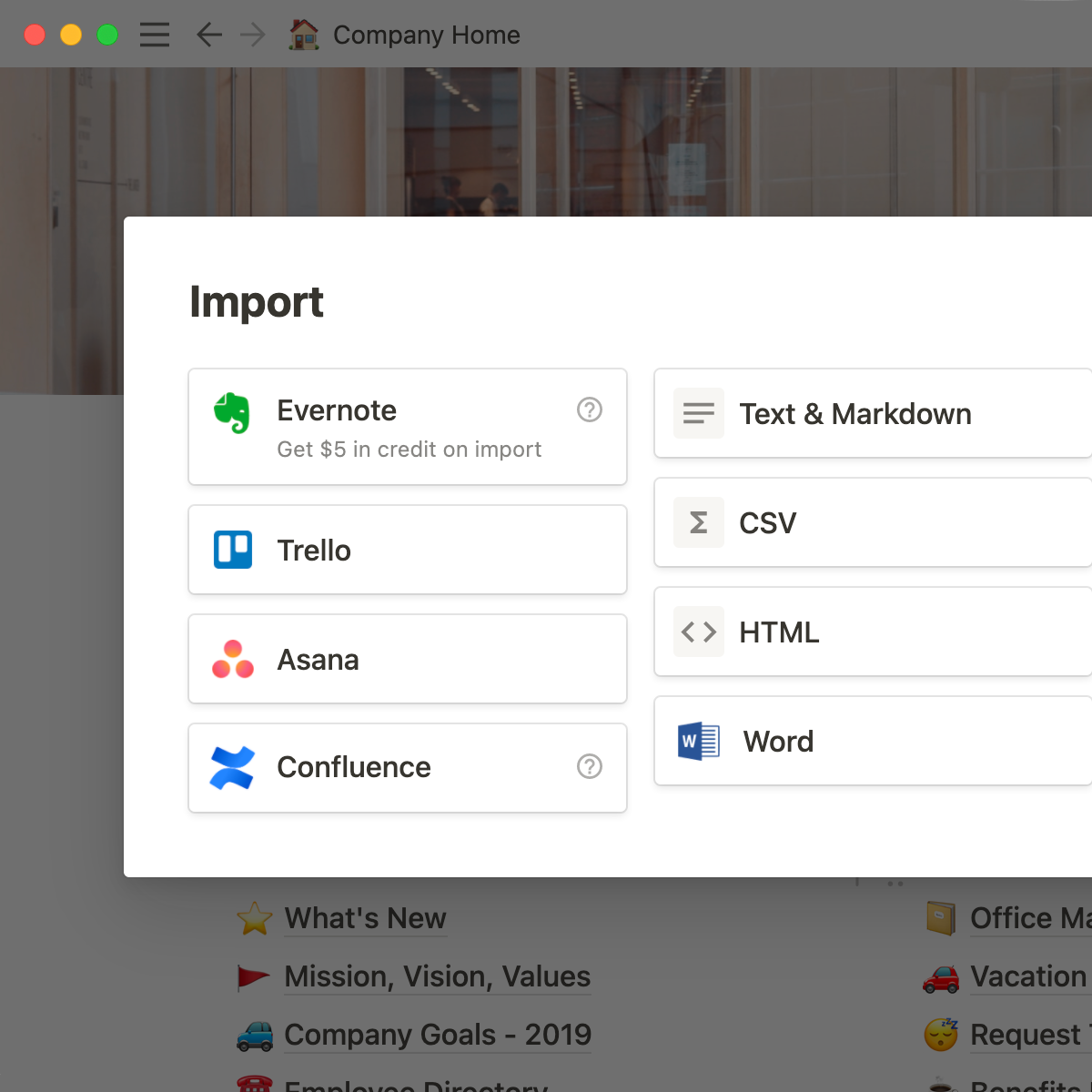The height and width of the screenshot is (1092, 1092).
Task: Click the Text & Markdown lines icon
Action: [699, 413]
